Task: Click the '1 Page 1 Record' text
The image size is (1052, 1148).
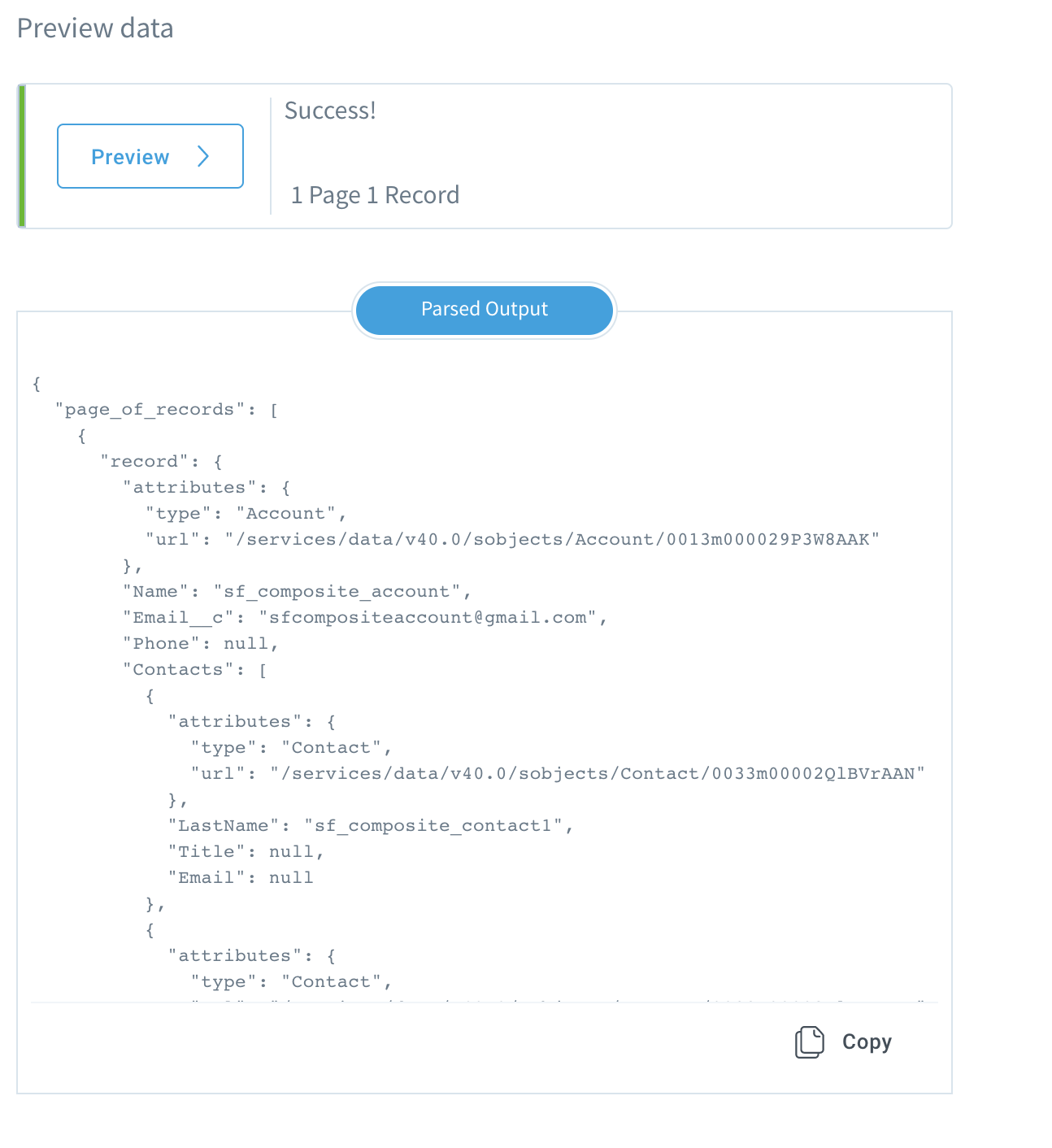Action: 376,195
